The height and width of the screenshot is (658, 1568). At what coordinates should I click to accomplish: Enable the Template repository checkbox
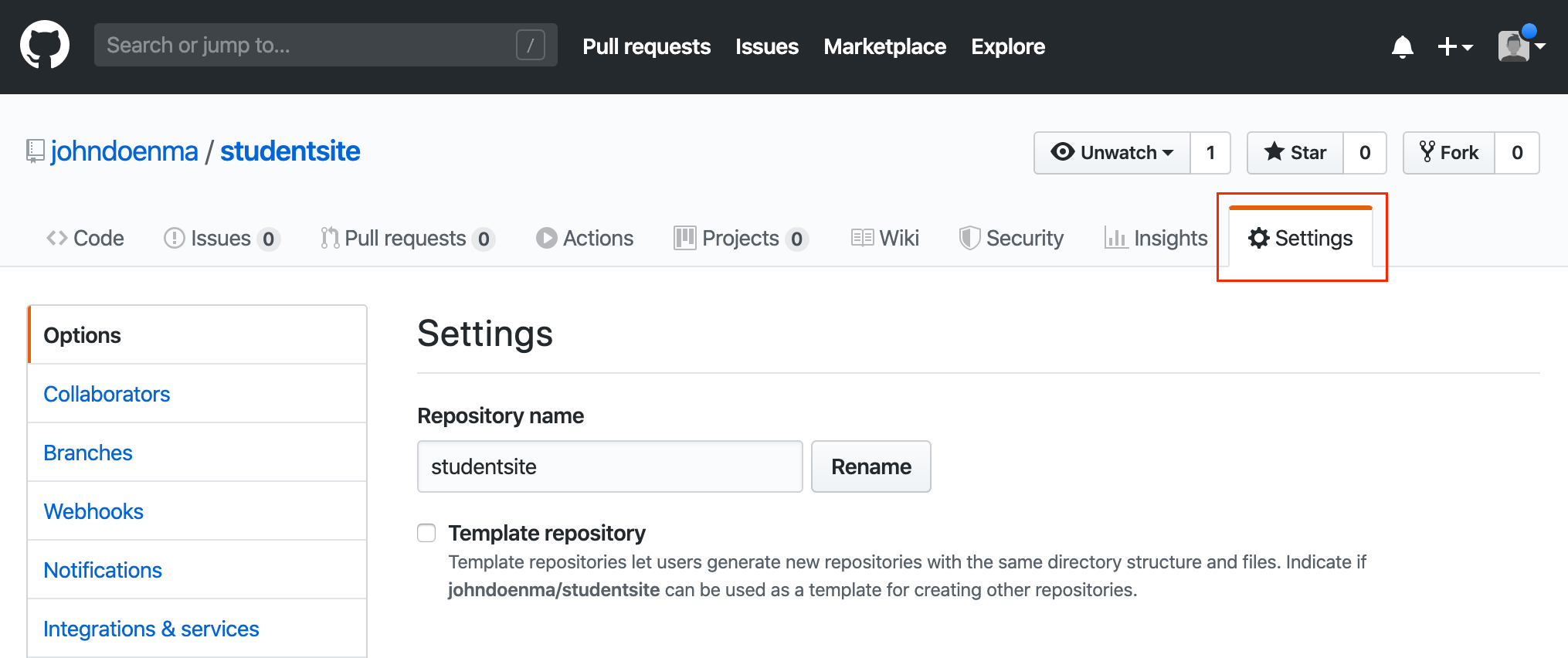point(426,533)
